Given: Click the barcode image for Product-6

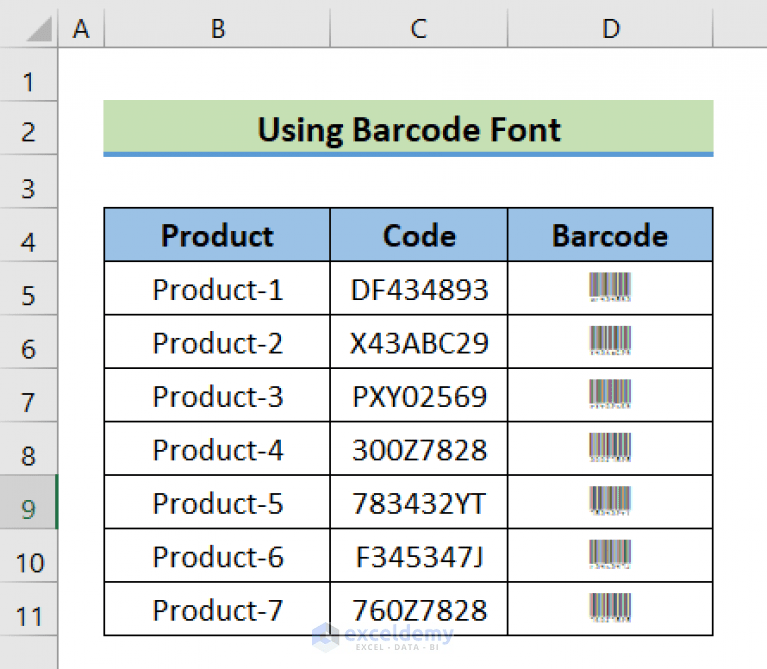Looking at the screenshot, I should click(x=610, y=554).
